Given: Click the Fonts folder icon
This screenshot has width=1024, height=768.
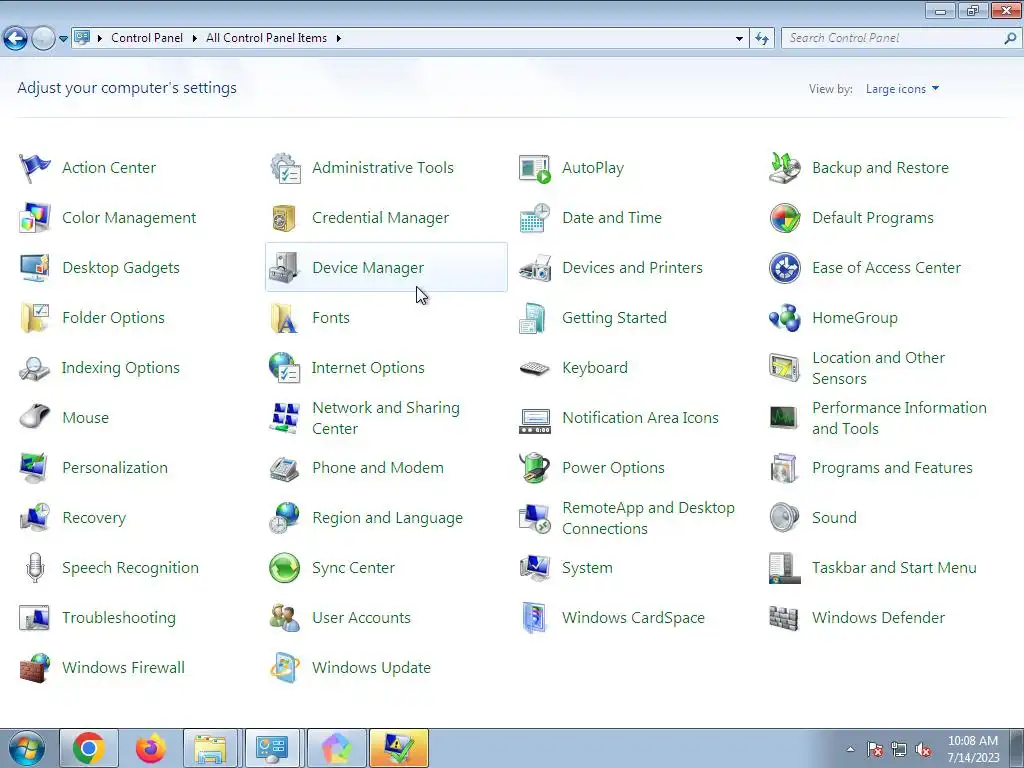Looking at the screenshot, I should point(285,317).
